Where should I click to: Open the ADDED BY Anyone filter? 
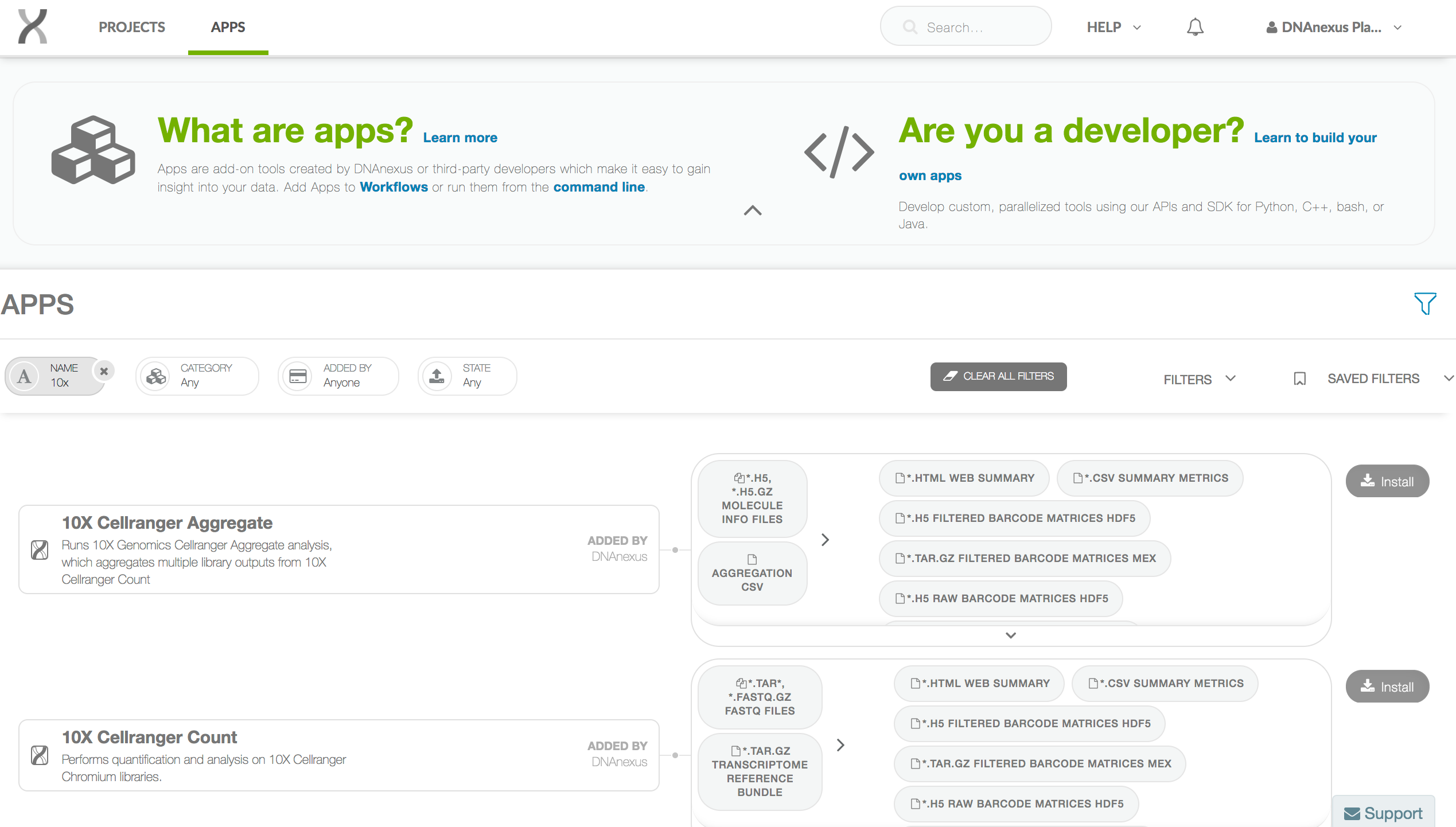(x=338, y=376)
